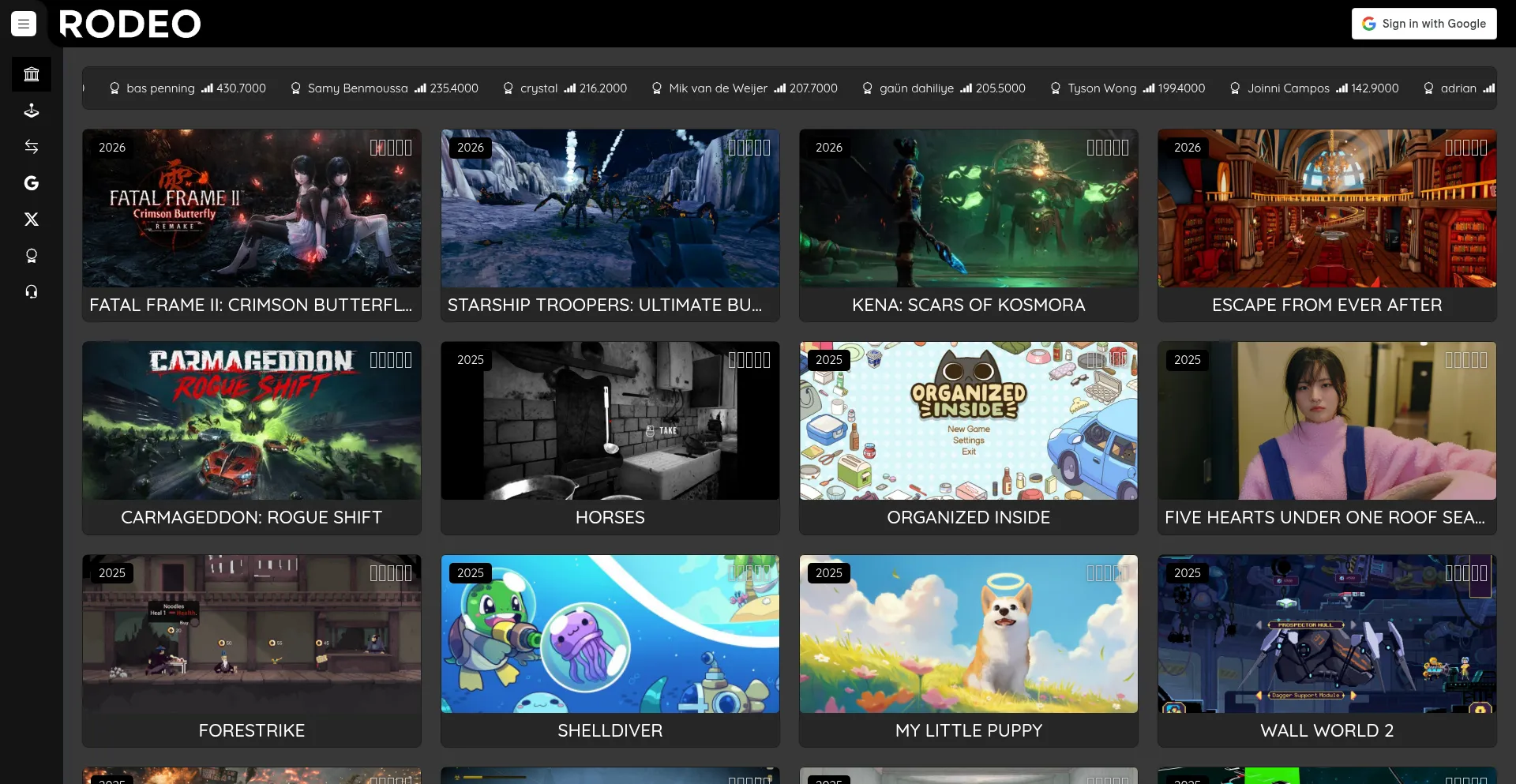Image resolution: width=1516 pixels, height=784 pixels.
Task: Select the name Samy Benmoussa in the ticker
Action: [x=358, y=88]
